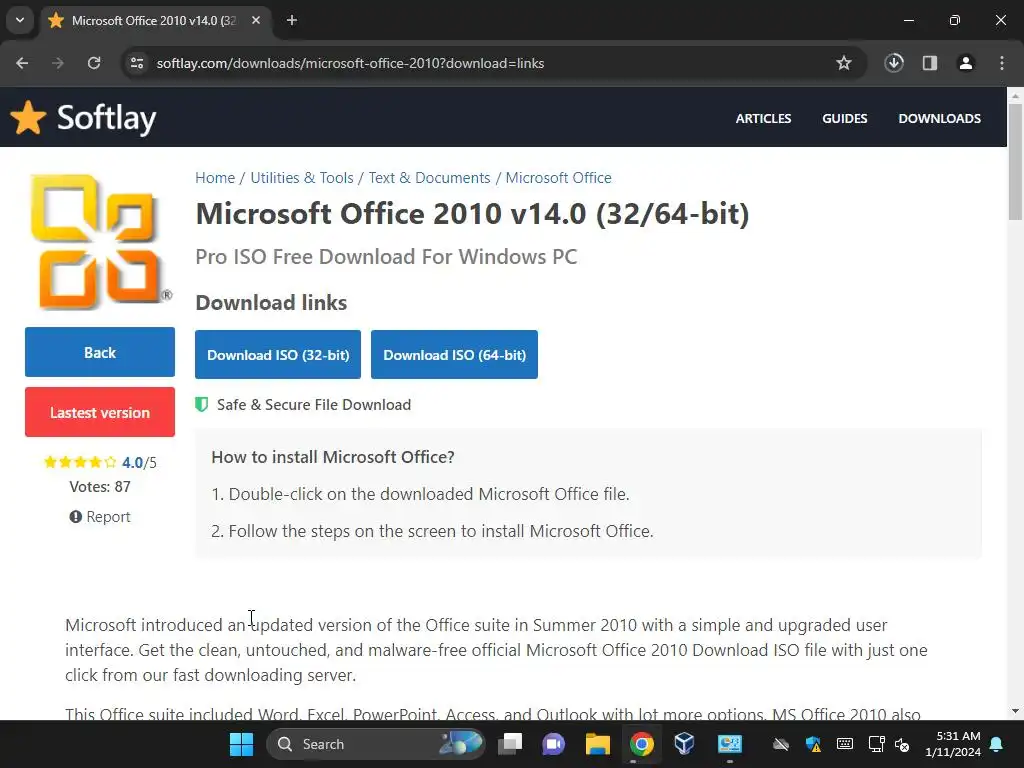This screenshot has height=768, width=1024.
Task: Reload the page with refresh icon
Action: (x=94, y=63)
